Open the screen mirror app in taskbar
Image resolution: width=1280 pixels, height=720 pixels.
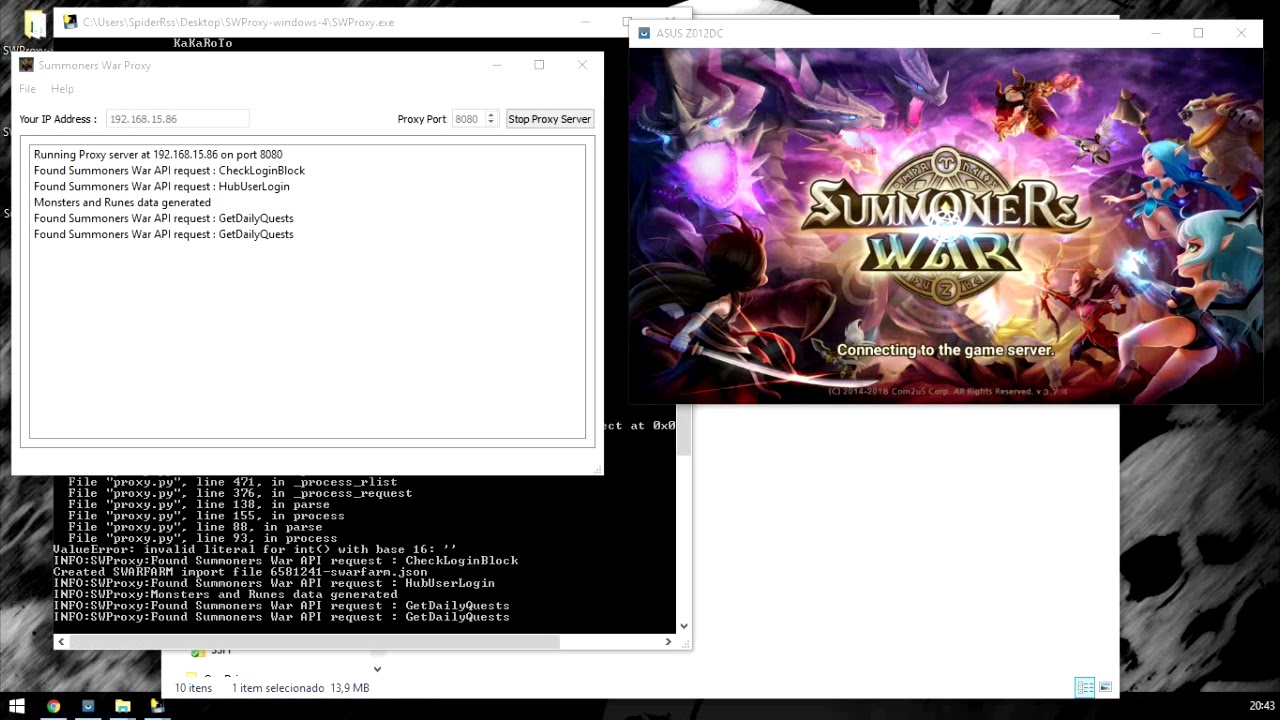pyautogui.click(x=88, y=706)
